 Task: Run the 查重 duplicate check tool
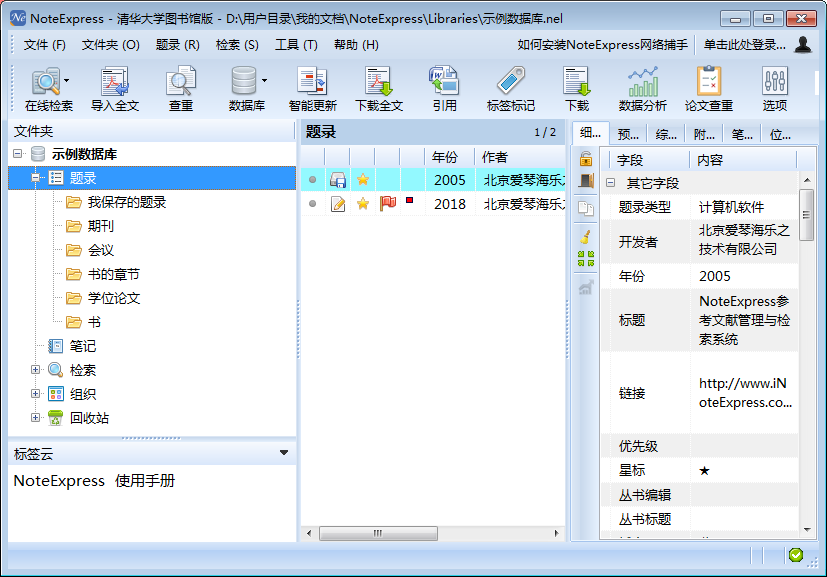[180, 89]
